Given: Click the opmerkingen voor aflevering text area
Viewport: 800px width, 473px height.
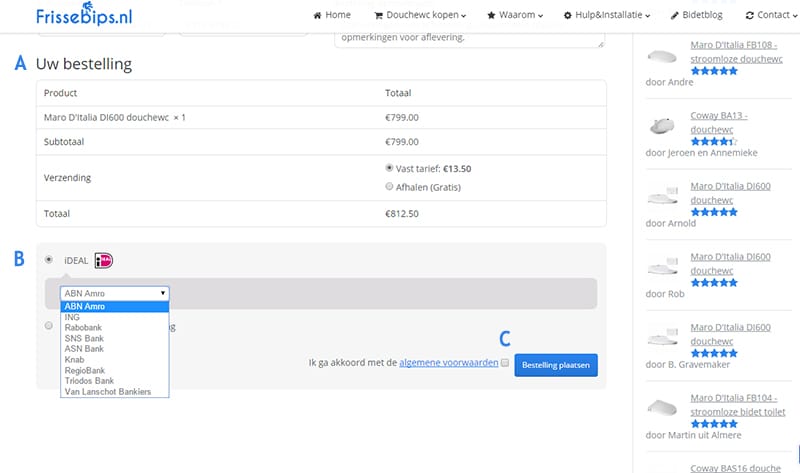Looking at the screenshot, I should coord(469,39).
